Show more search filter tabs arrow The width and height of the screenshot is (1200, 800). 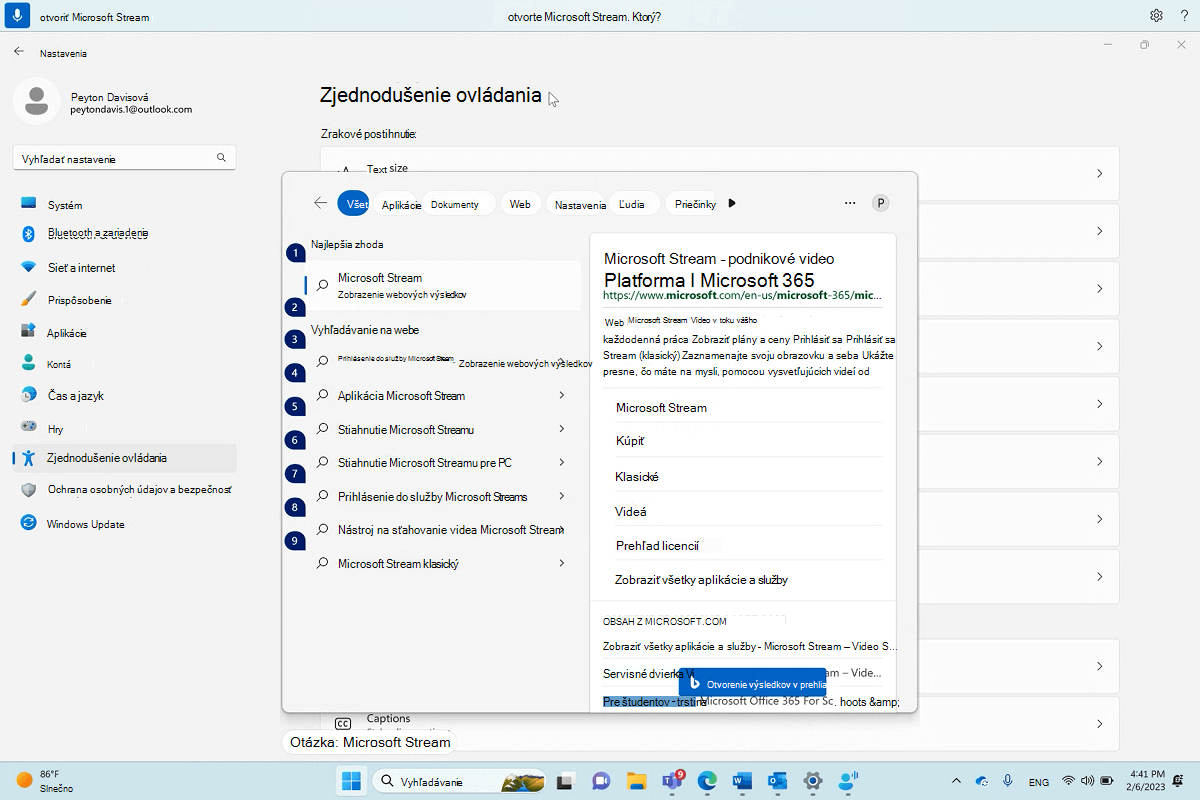point(732,203)
